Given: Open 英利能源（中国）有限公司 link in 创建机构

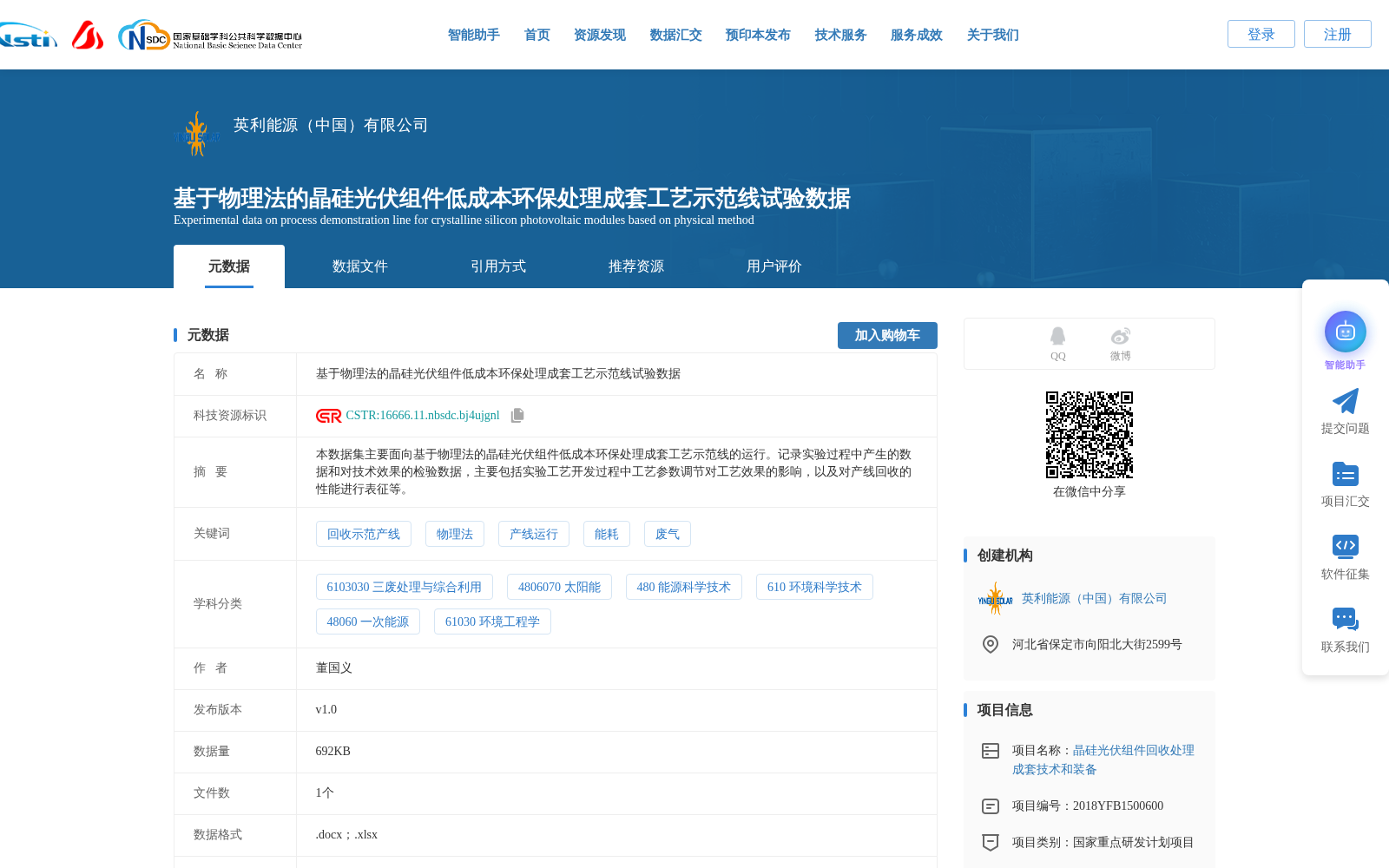Looking at the screenshot, I should click(1094, 599).
